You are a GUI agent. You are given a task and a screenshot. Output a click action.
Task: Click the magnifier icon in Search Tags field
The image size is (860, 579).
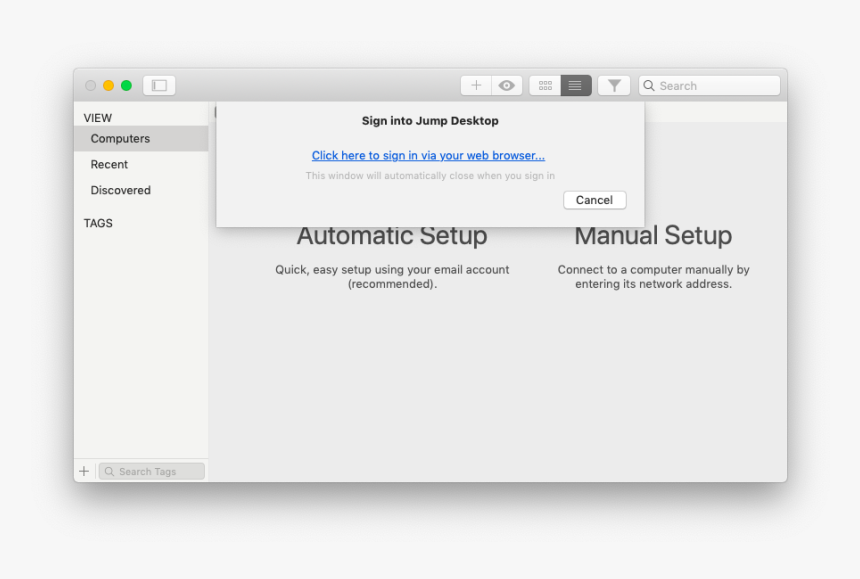click(x=108, y=470)
